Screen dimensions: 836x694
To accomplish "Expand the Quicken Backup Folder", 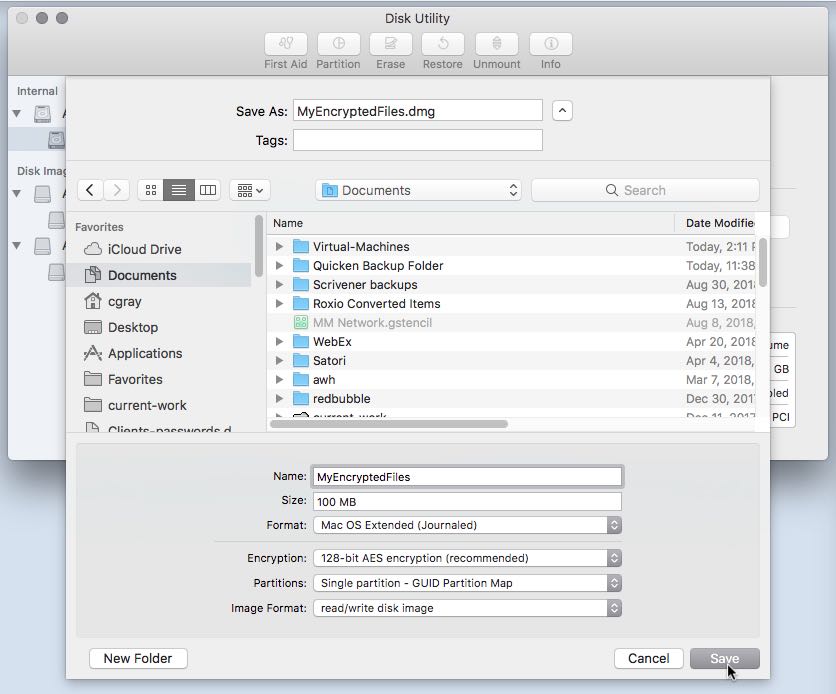I will click(279, 265).
